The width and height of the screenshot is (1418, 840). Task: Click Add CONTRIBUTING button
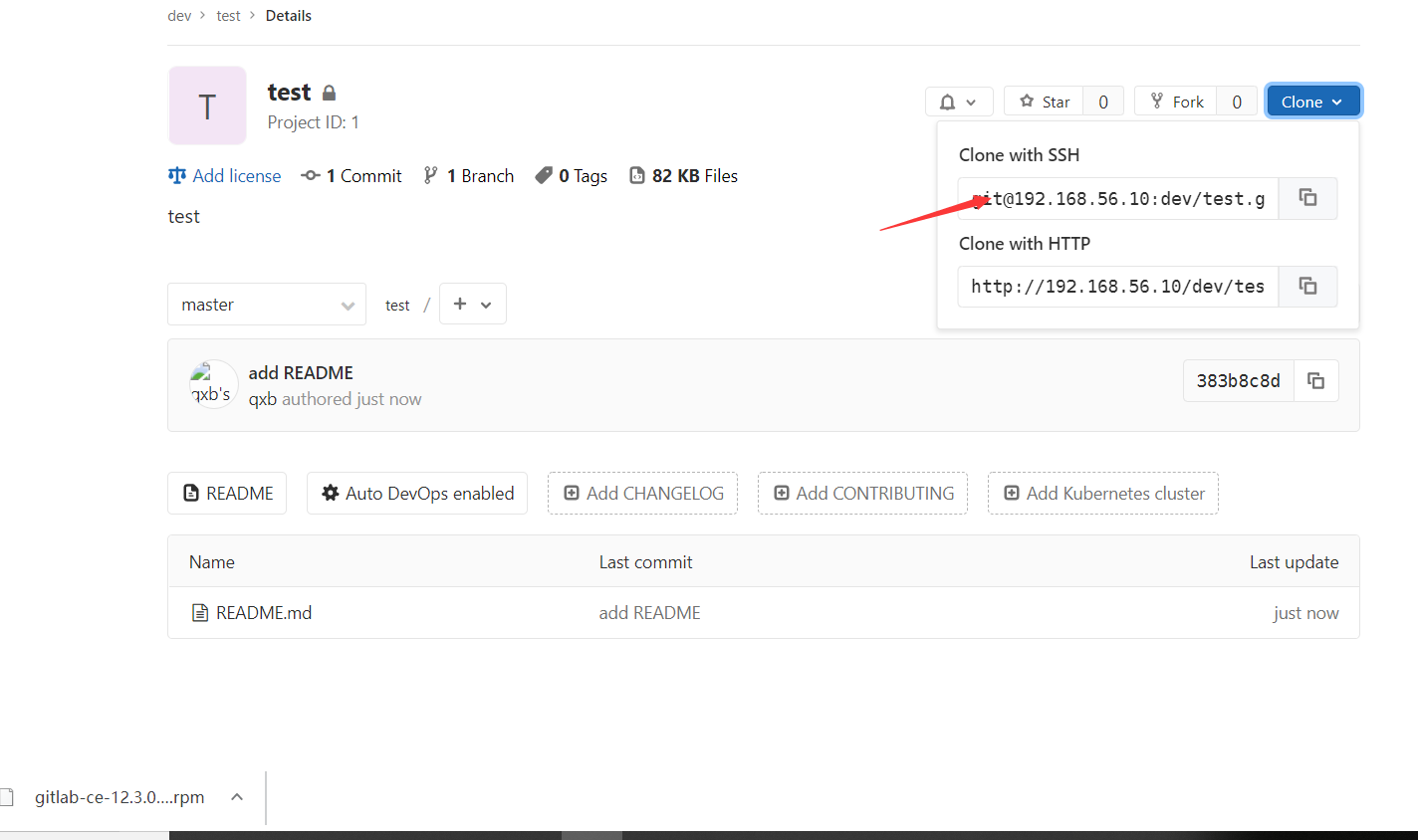(x=862, y=494)
